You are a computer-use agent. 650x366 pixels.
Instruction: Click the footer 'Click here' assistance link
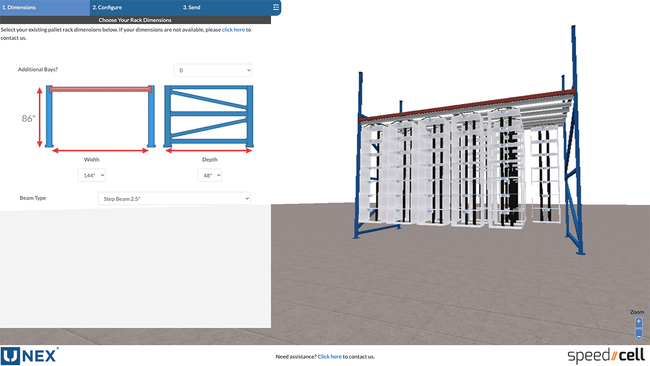click(x=330, y=356)
